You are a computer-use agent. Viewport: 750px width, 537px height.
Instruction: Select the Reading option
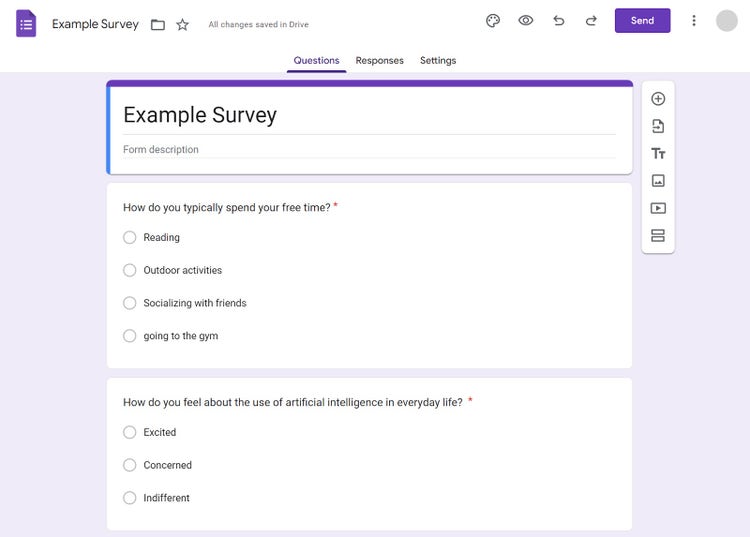click(x=130, y=237)
